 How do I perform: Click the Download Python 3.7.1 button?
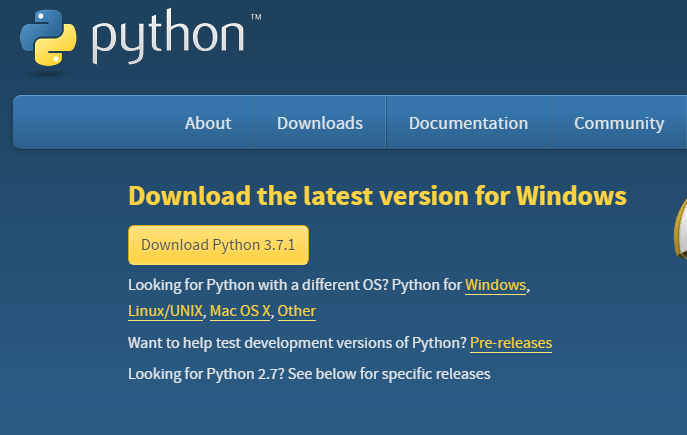218,245
